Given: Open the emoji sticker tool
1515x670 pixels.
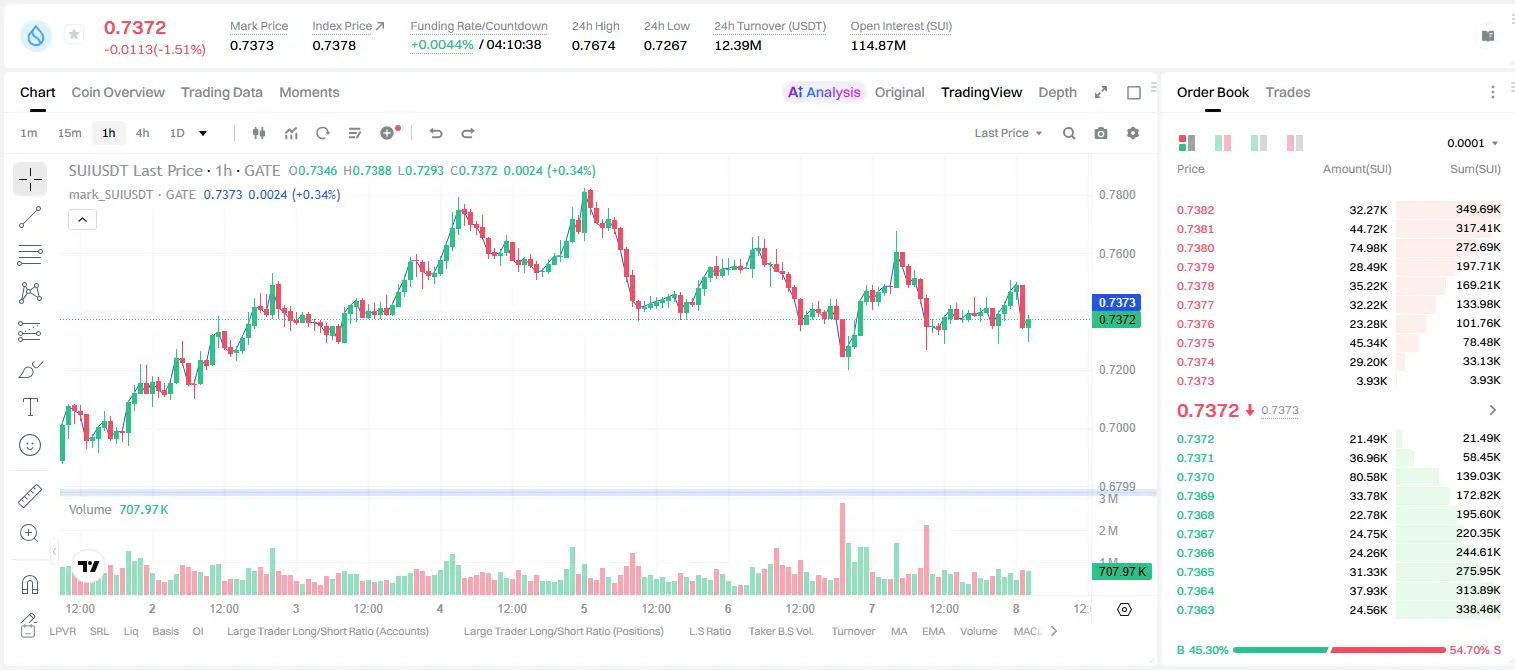Looking at the screenshot, I should point(30,445).
